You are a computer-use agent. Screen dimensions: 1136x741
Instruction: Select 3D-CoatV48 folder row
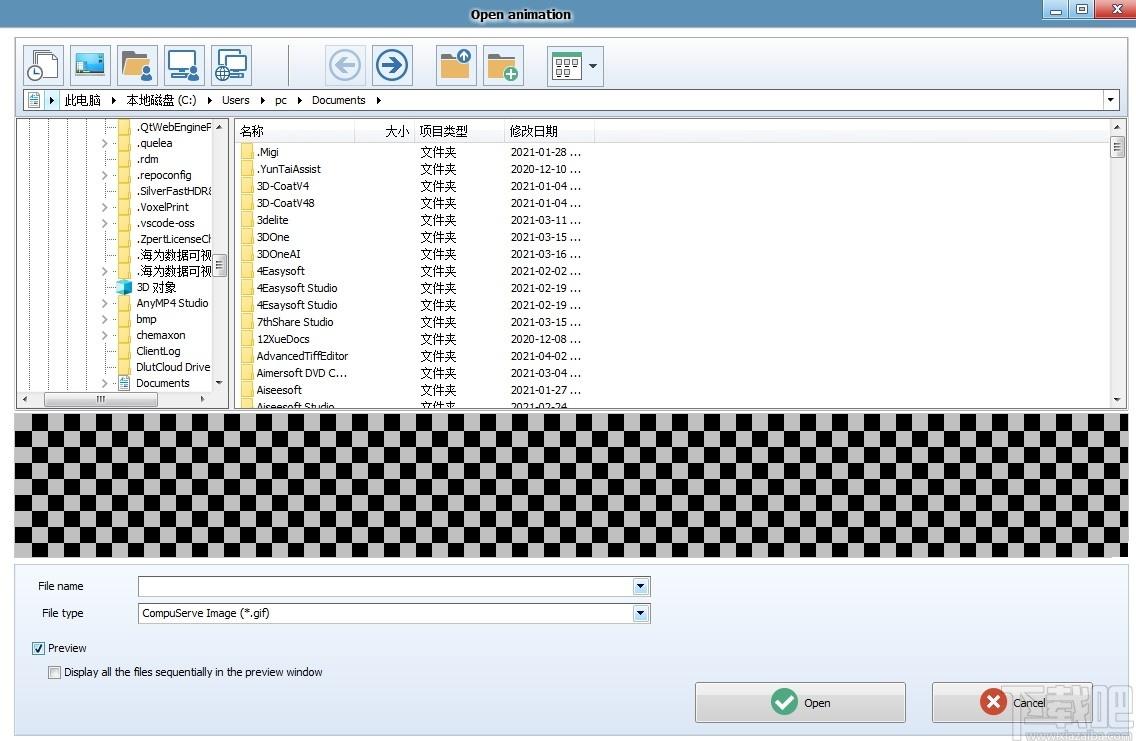pos(414,203)
